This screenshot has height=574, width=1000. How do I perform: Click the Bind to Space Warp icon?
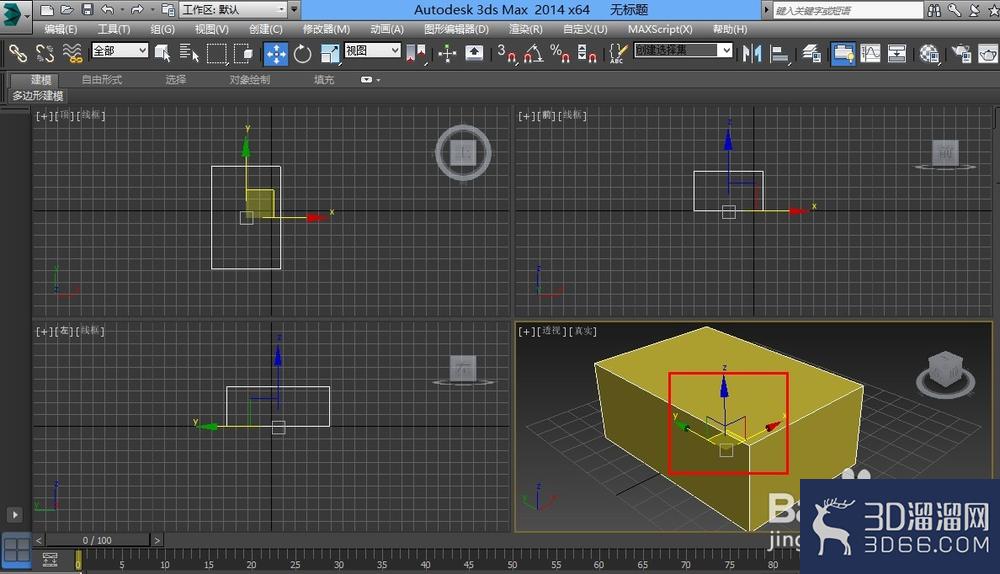73,53
